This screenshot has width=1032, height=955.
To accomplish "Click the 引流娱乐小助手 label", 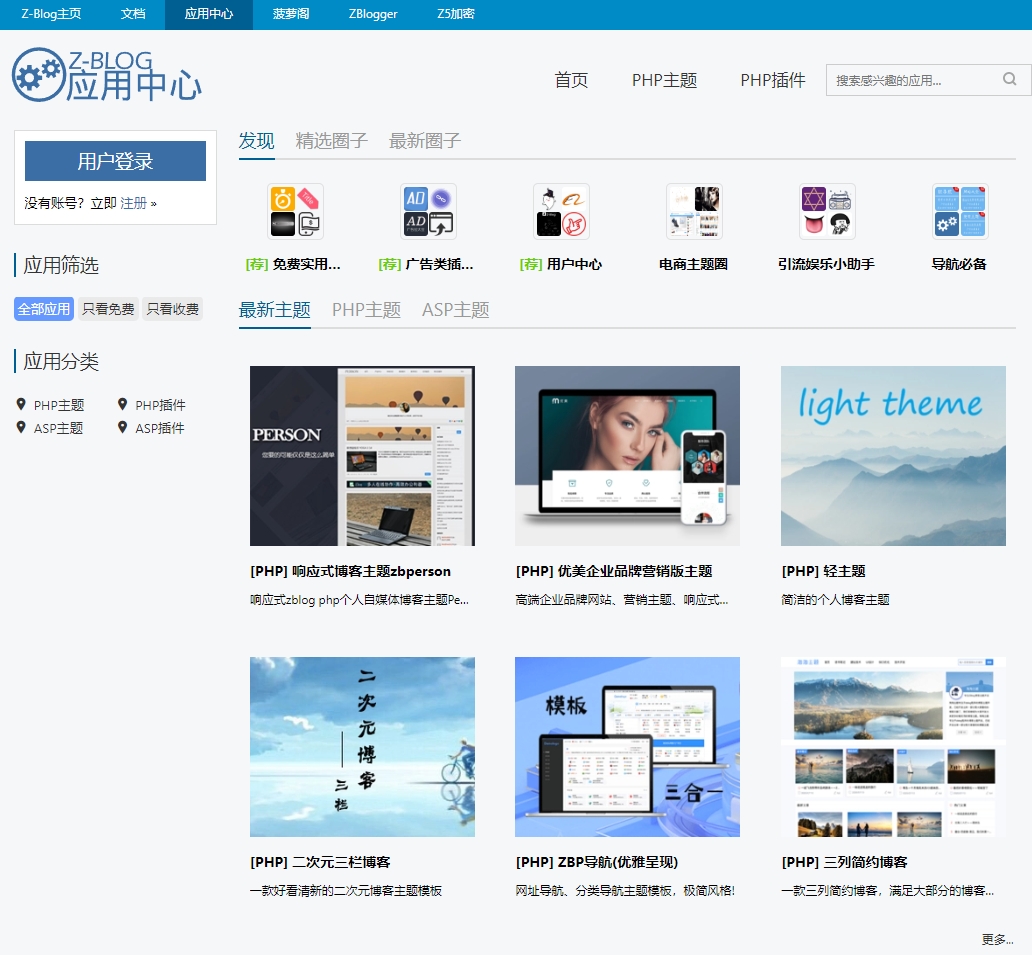I will click(x=827, y=265).
